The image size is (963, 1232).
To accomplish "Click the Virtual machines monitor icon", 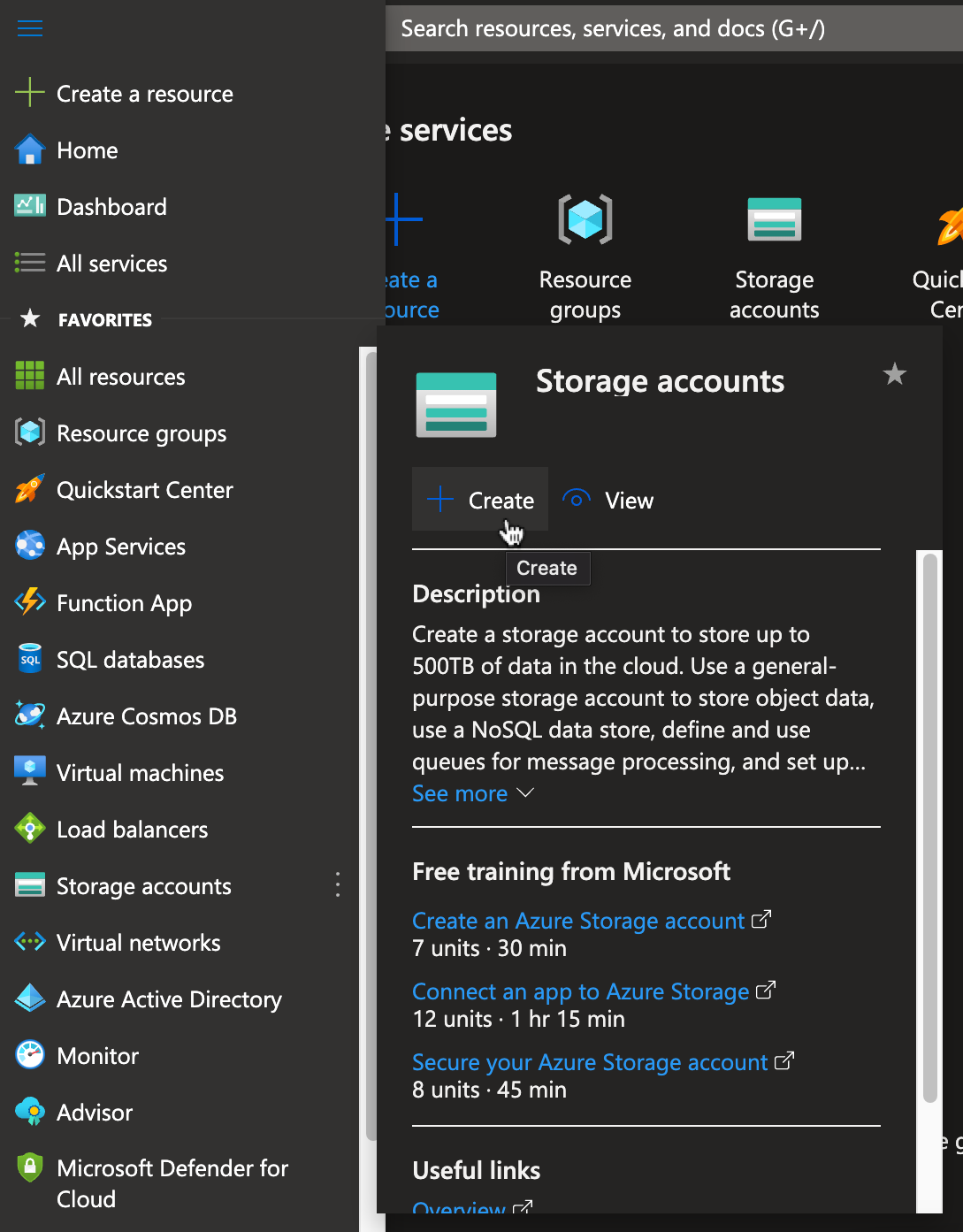I will pyautogui.click(x=30, y=771).
